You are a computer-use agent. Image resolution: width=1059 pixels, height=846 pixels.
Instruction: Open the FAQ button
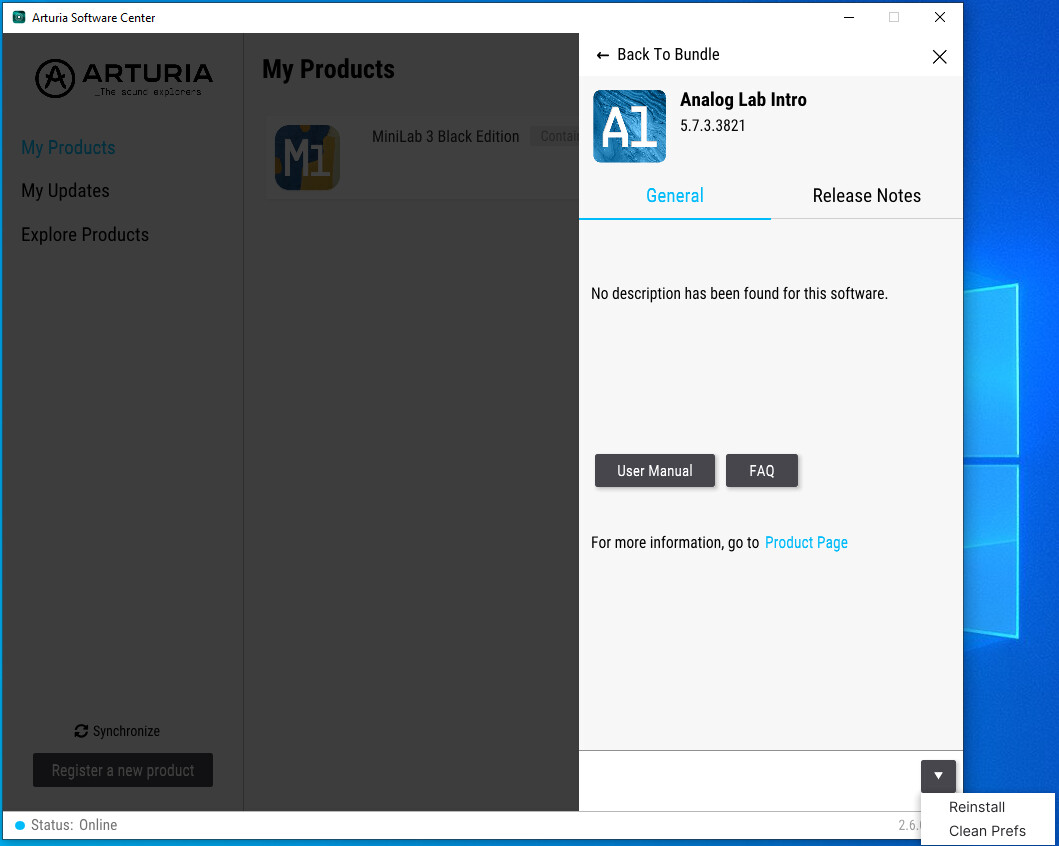[762, 471]
